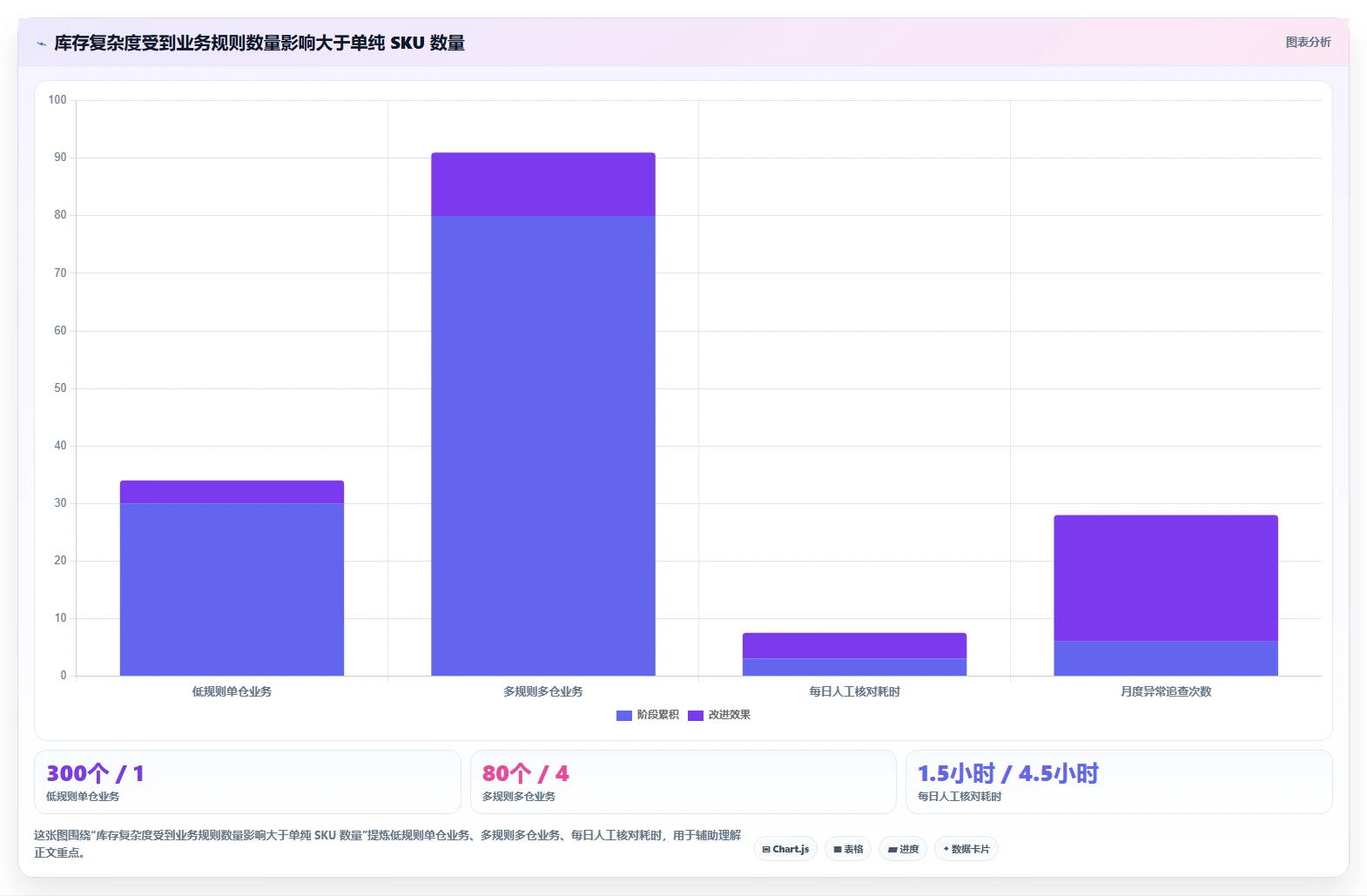
Task: Click the x-axis label 月度异常追查次数
Action: click(x=1166, y=691)
